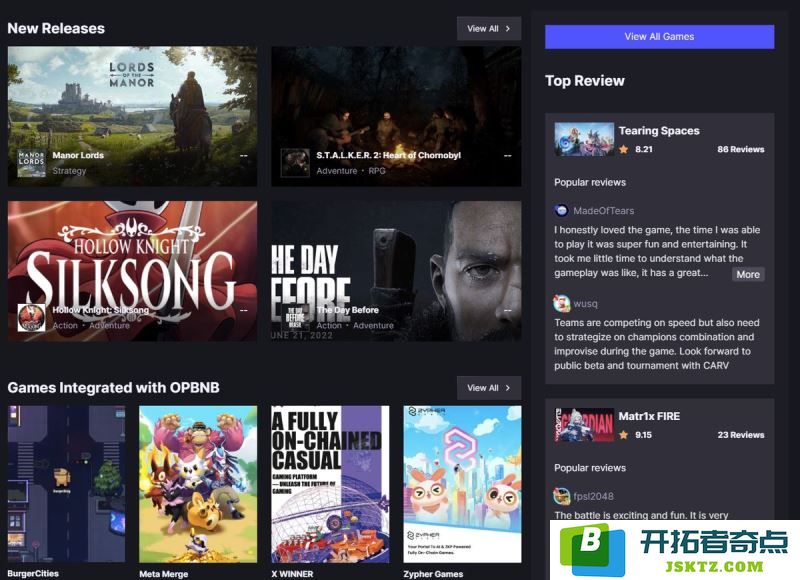Open the Hollow Knight Silksong banner
The image size is (800, 580).
point(133,271)
